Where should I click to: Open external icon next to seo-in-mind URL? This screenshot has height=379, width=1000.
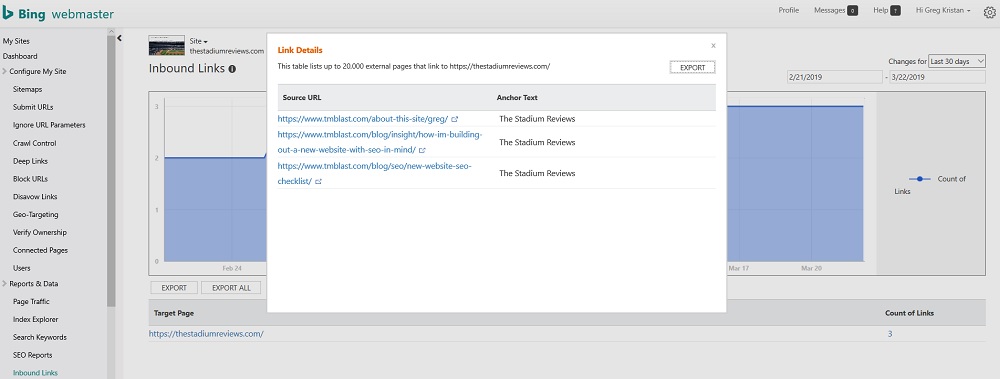tap(422, 151)
